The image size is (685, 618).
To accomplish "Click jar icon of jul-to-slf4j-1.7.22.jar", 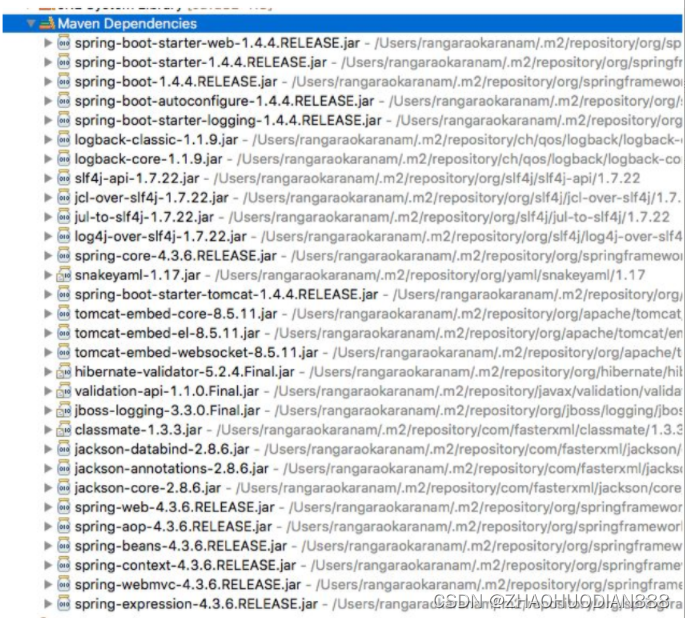I will [x=64, y=217].
